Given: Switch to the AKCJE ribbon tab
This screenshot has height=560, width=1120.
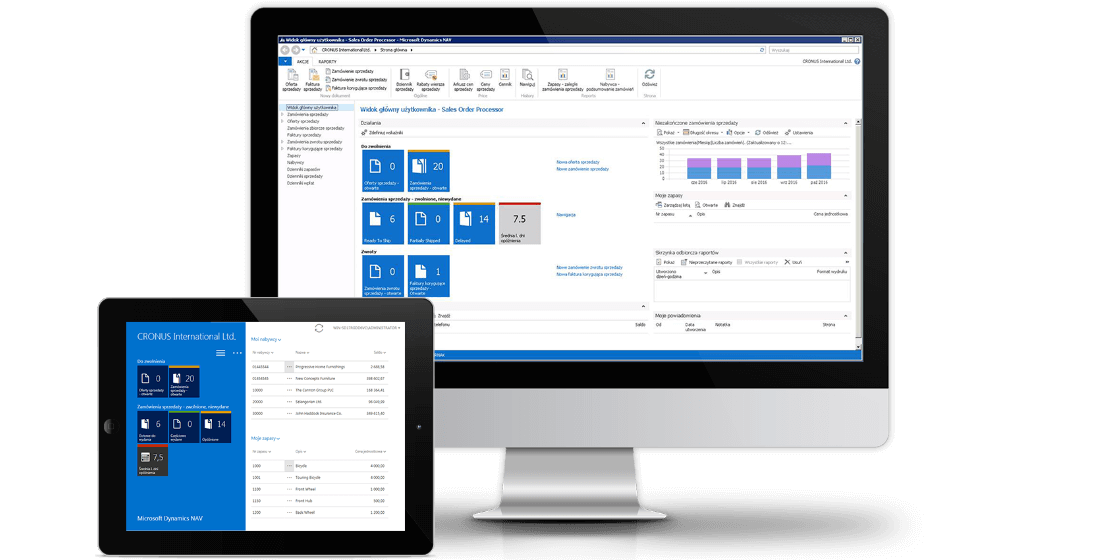Looking at the screenshot, I should (303, 61).
